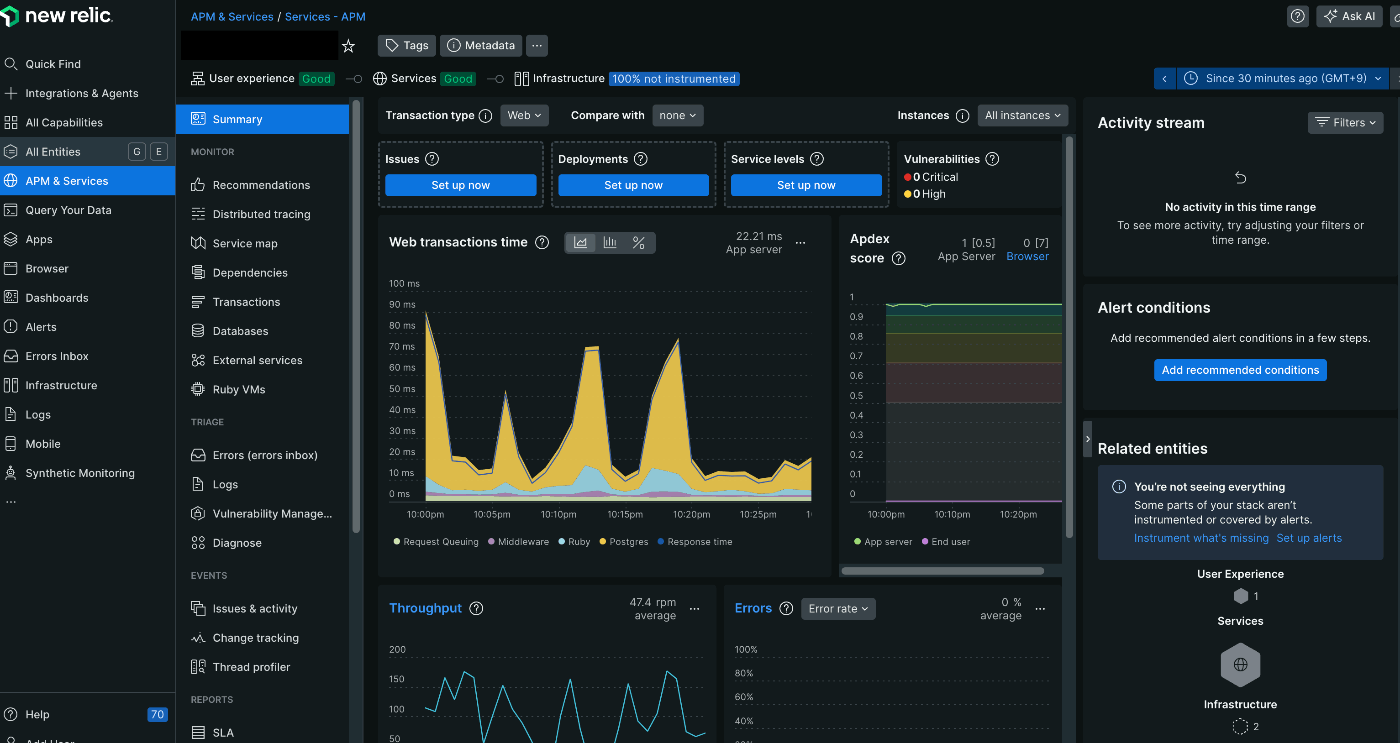Toggle Middleware legend series

(518, 542)
